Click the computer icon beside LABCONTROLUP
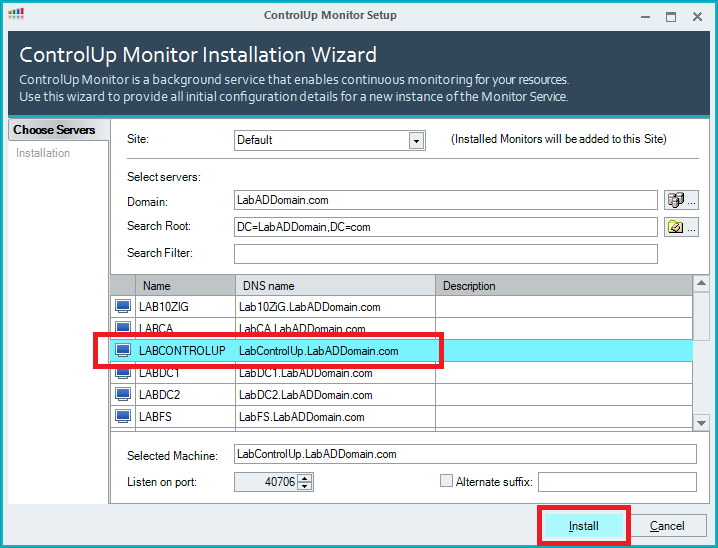The height and width of the screenshot is (548, 718). pos(123,351)
